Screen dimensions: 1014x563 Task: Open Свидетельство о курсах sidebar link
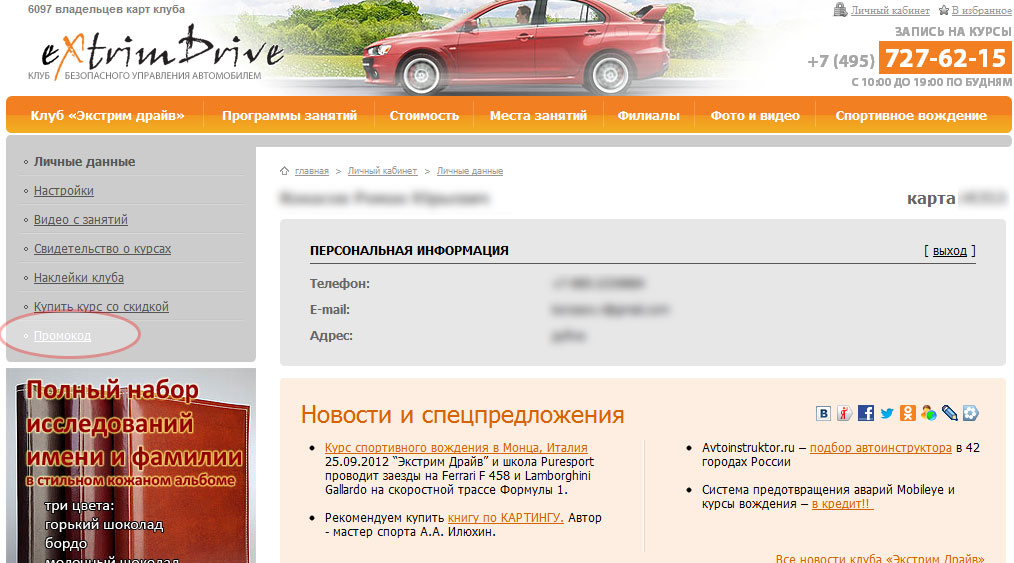coord(102,249)
